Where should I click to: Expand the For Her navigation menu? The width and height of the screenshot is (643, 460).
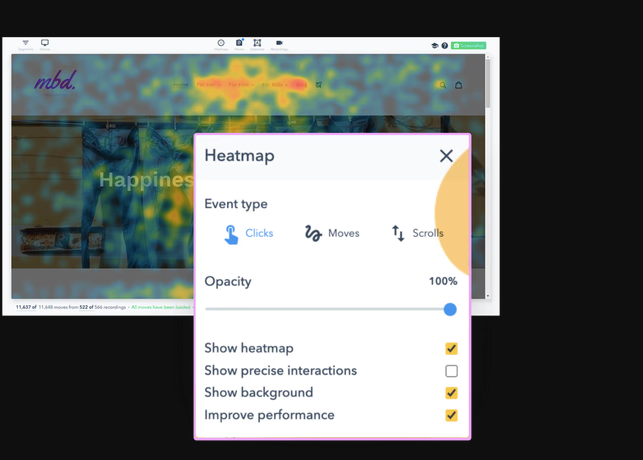click(x=209, y=85)
